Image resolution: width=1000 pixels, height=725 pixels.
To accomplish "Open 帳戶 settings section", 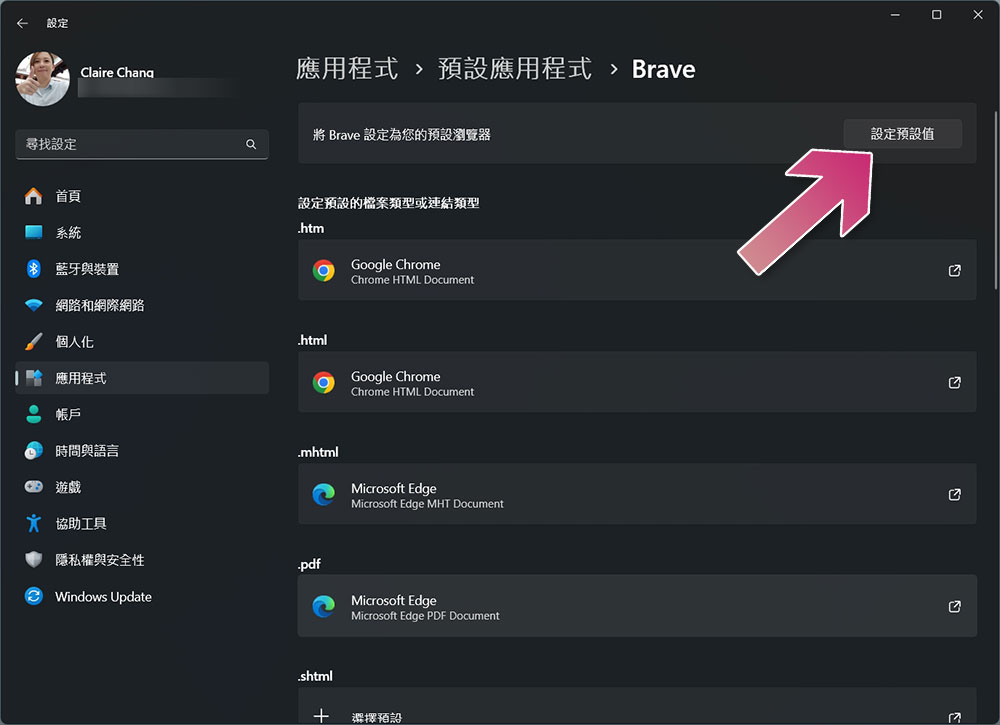I will 142,414.
